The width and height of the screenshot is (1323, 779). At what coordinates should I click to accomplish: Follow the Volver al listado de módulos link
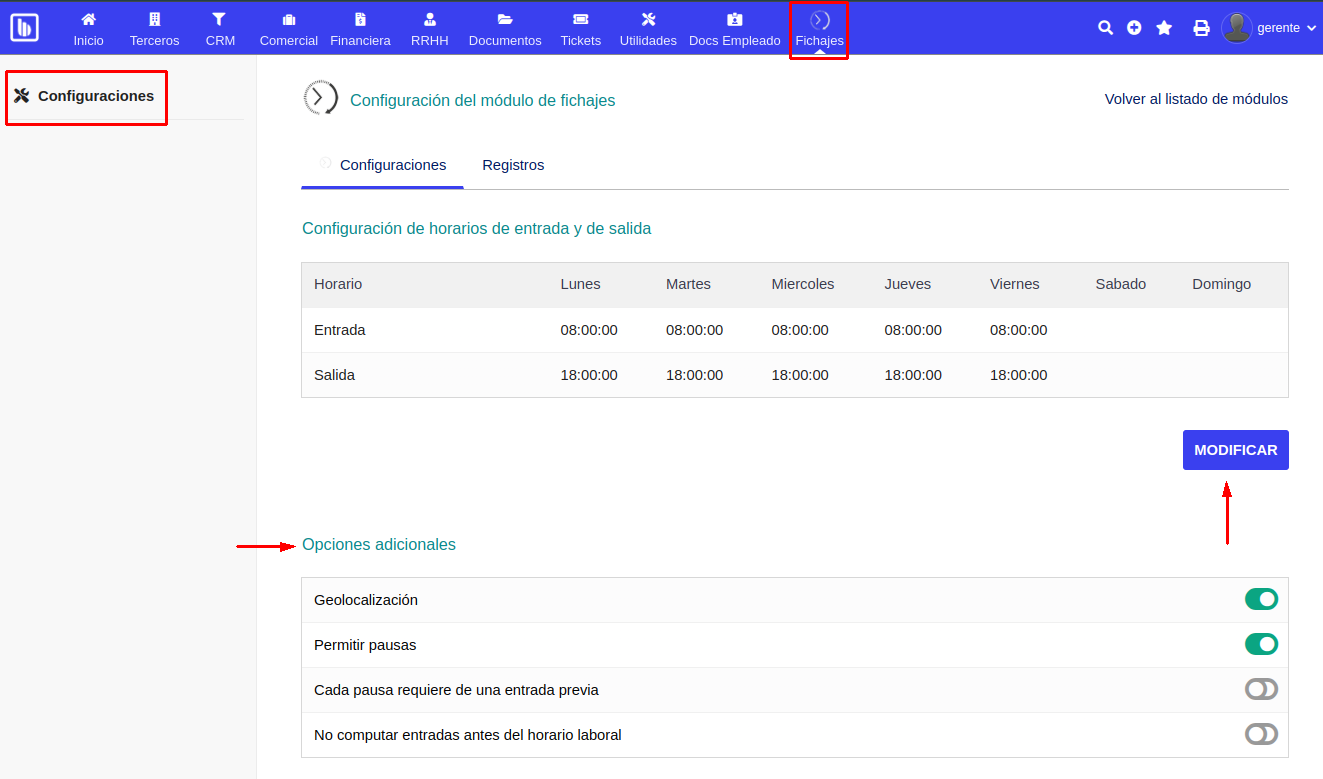pyautogui.click(x=1196, y=99)
